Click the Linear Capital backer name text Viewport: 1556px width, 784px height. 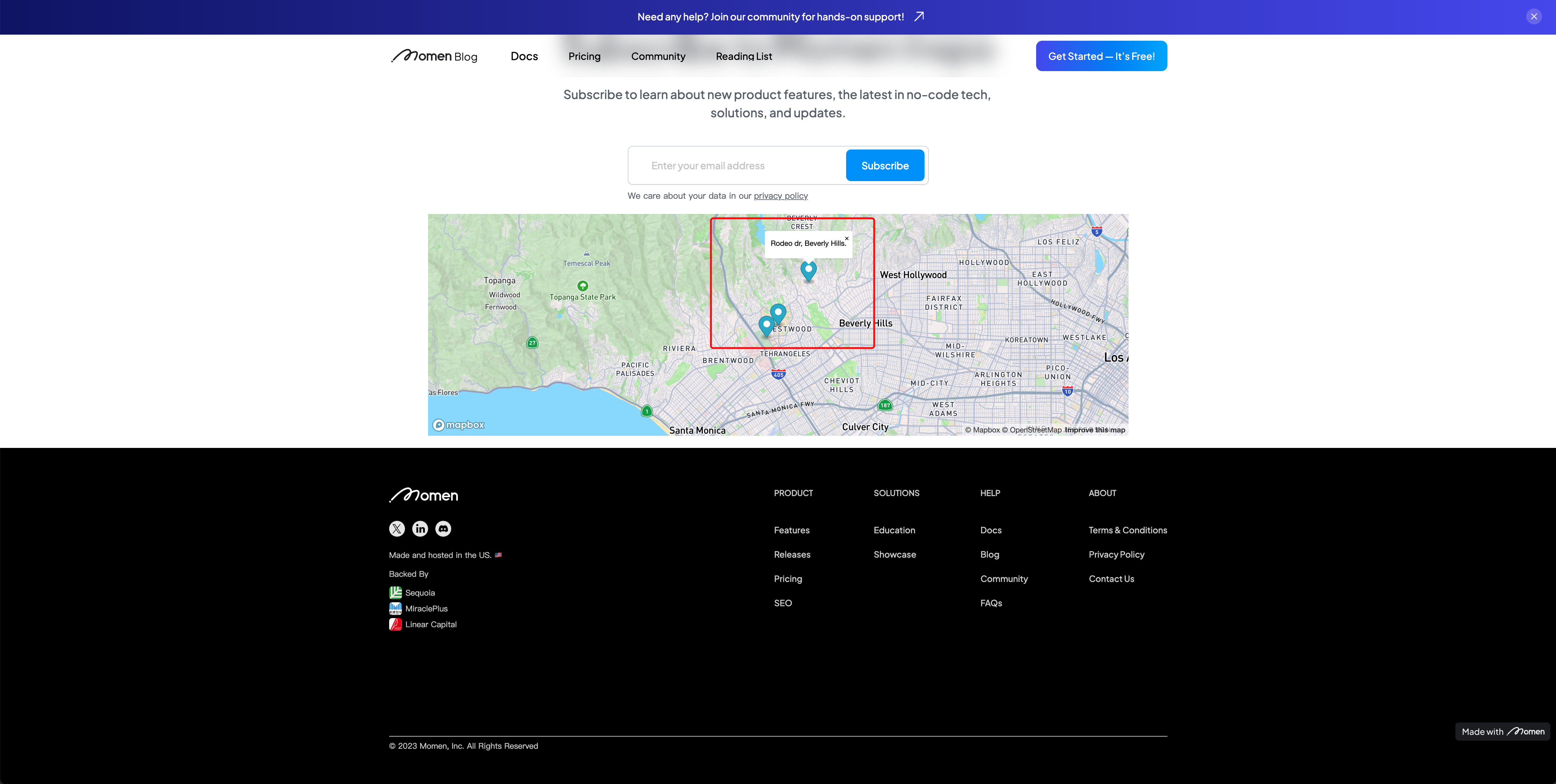tap(431, 624)
